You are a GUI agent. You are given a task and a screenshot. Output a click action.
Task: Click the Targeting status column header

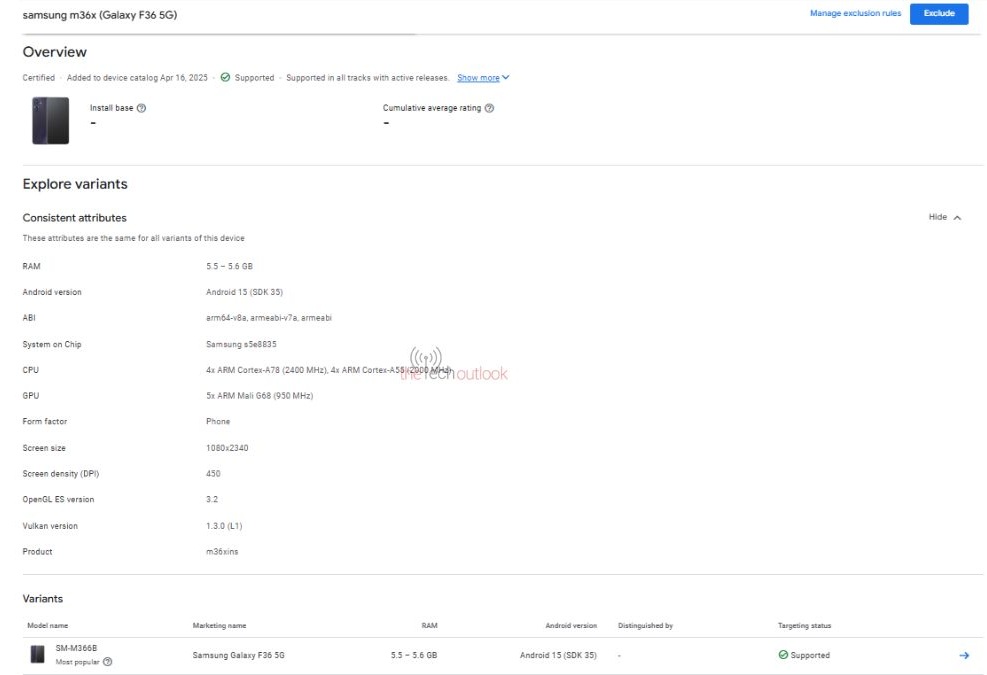pos(804,625)
